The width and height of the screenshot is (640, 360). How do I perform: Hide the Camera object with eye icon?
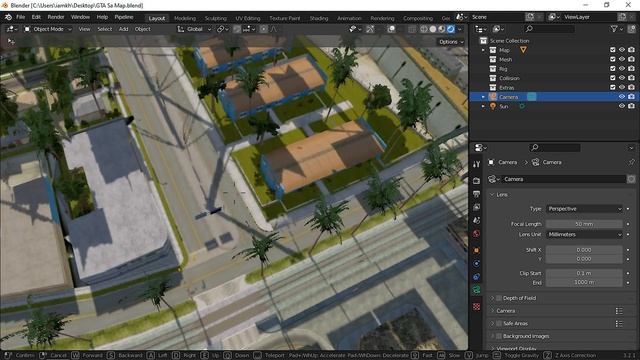coord(622,97)
